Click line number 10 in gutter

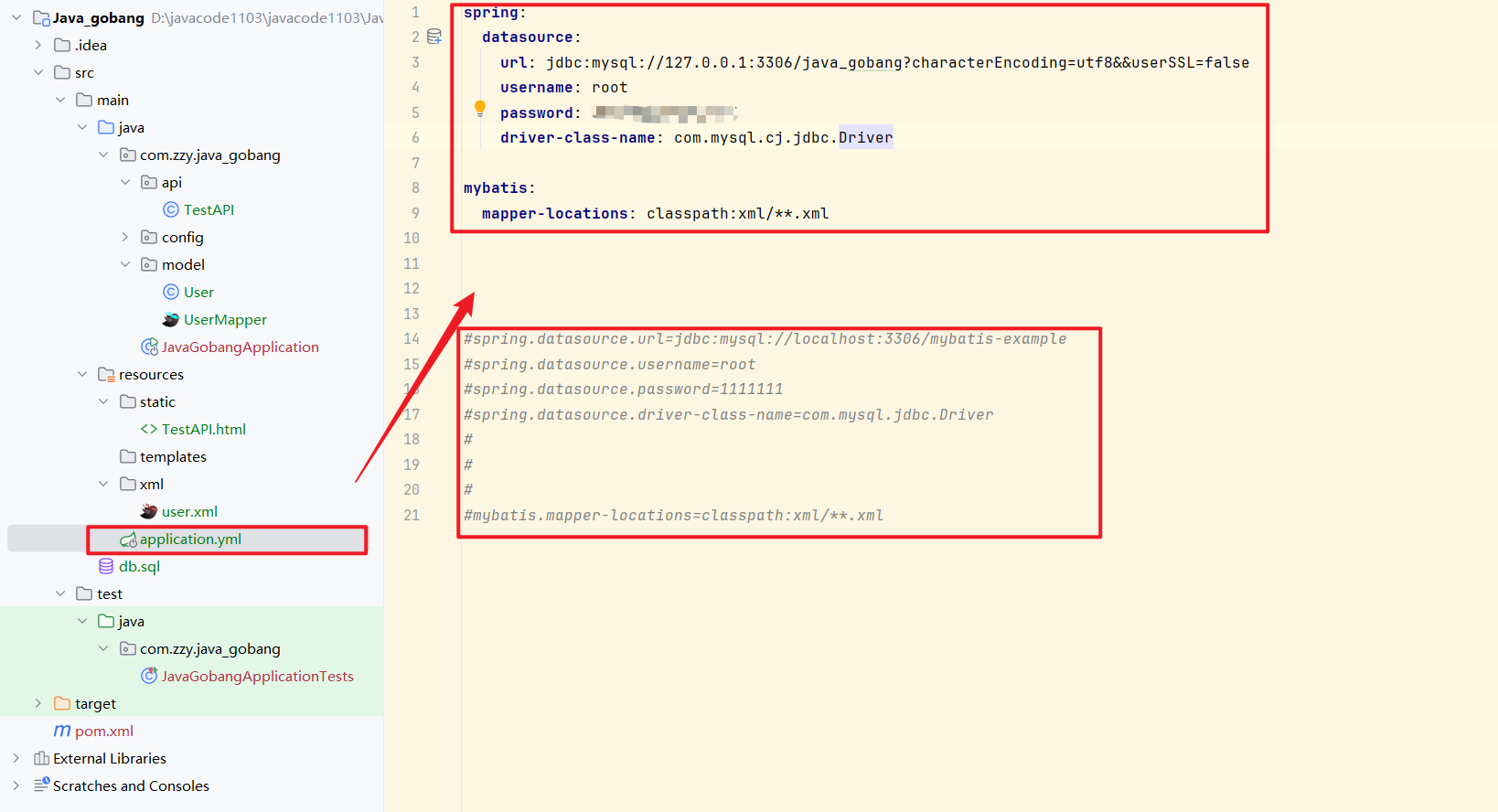(412, 238)
